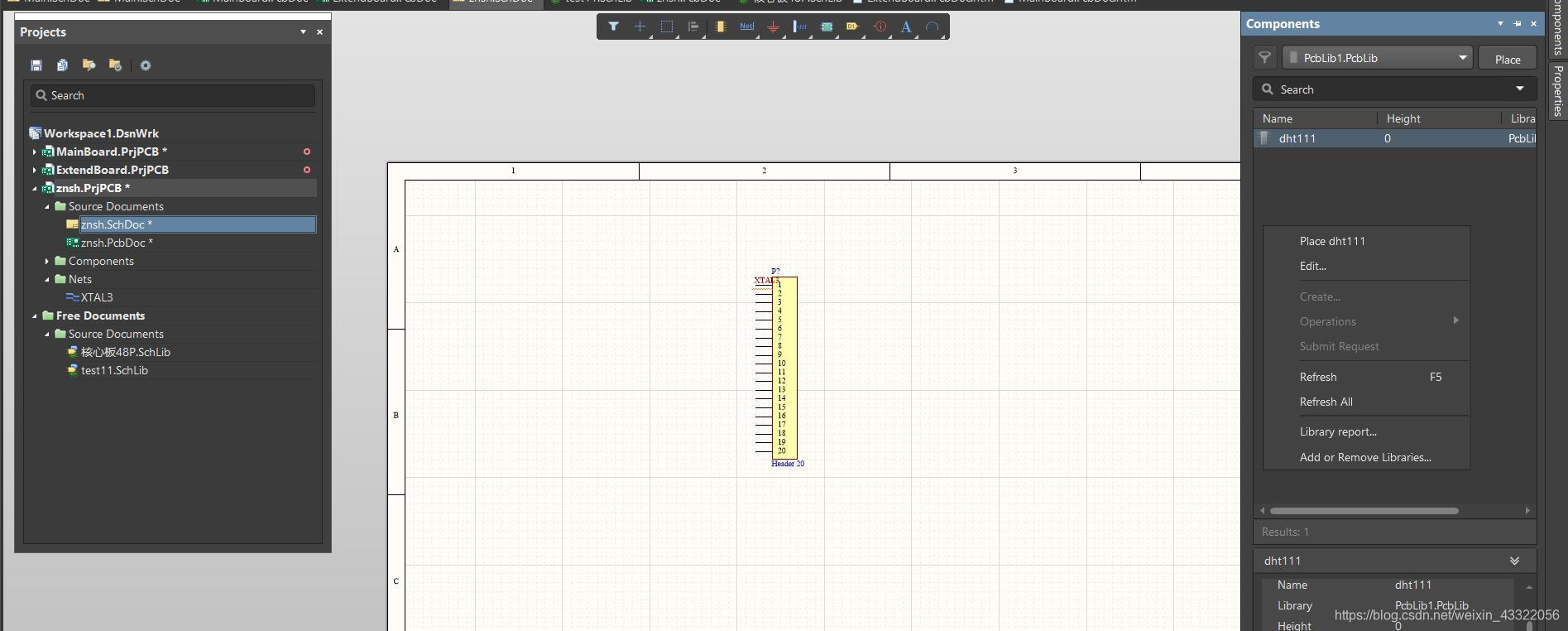This screenshot has height=631, width=1568.
Task: Expand the ExtendBoard.PrjPCB project
Action: 34,170
